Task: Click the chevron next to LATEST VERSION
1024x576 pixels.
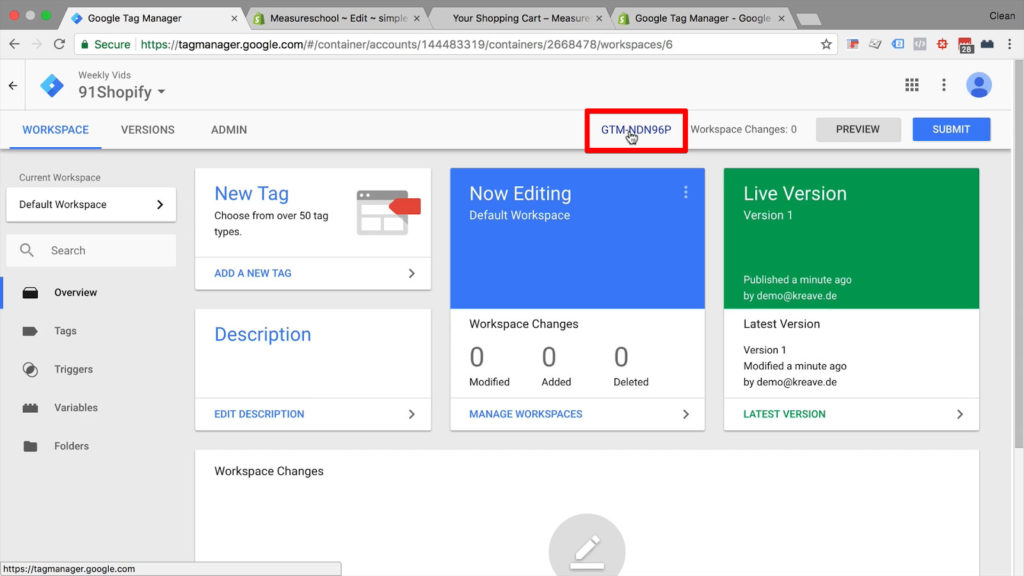Action: 959,414
